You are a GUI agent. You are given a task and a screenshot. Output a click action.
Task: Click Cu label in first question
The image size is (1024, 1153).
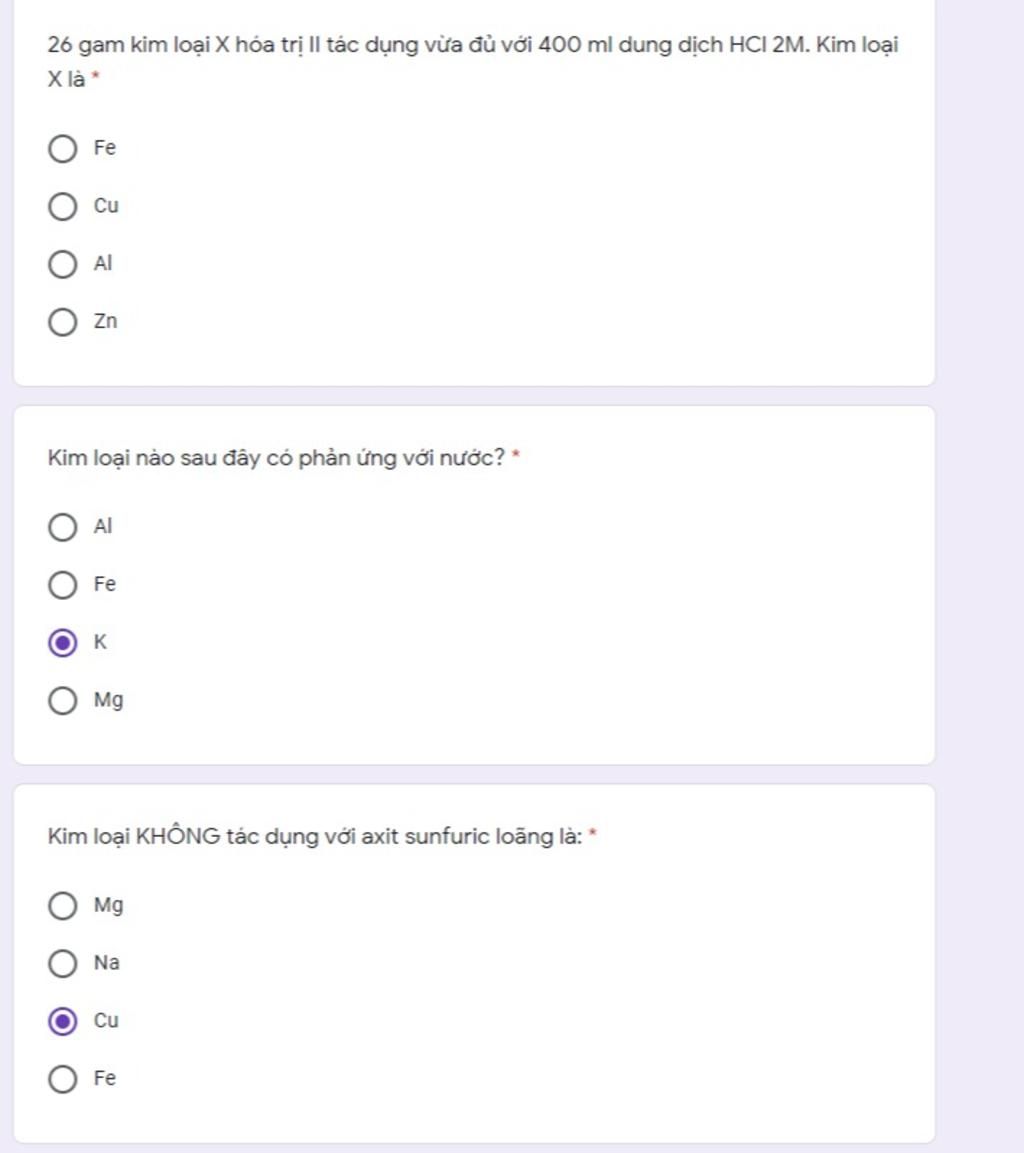click(x=106, y=205)
